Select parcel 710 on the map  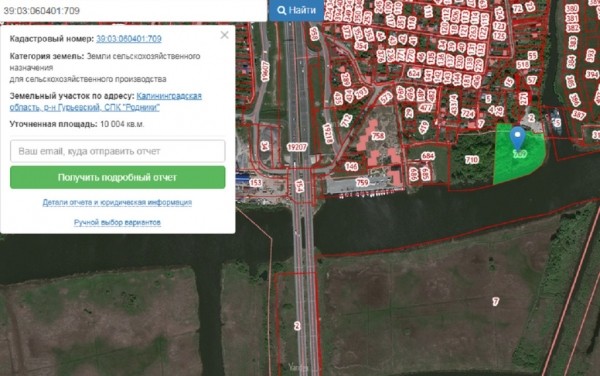coord(472,160)
